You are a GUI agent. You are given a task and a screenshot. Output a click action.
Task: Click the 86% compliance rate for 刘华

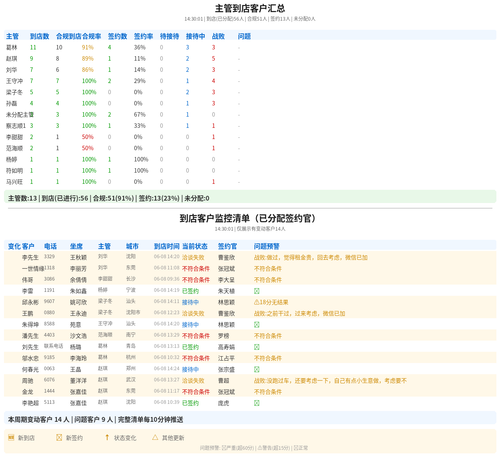coord(88,70)
